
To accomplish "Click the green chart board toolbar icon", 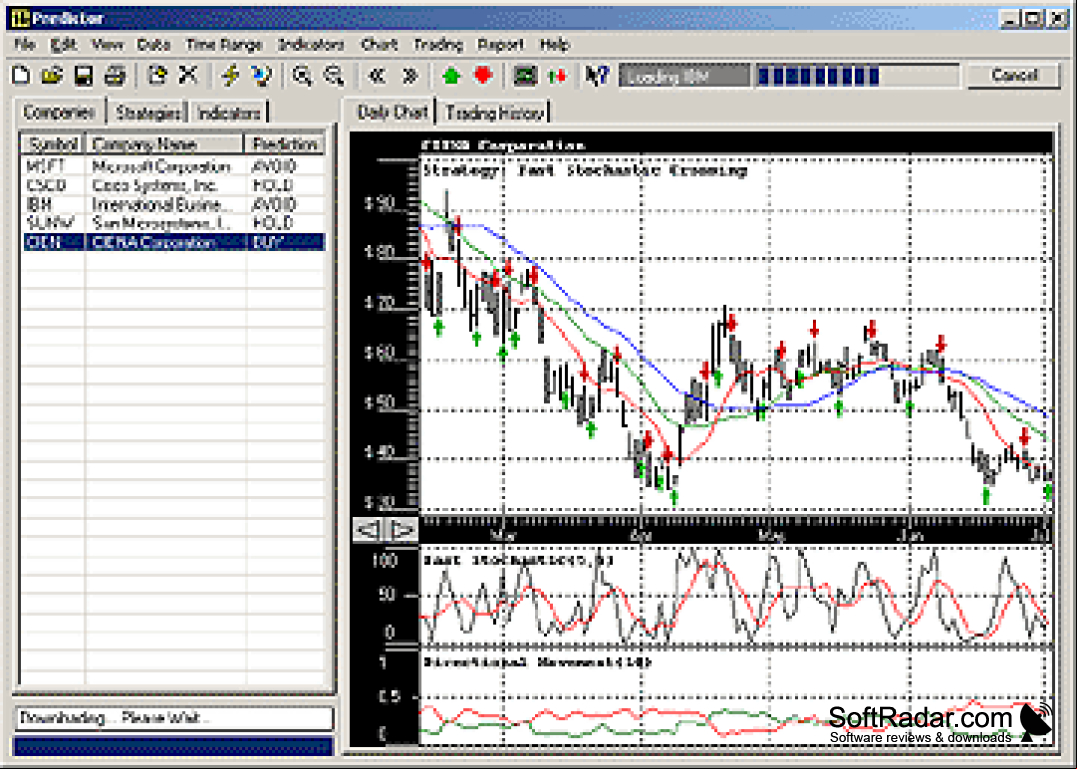I will [x=525, y=75].
